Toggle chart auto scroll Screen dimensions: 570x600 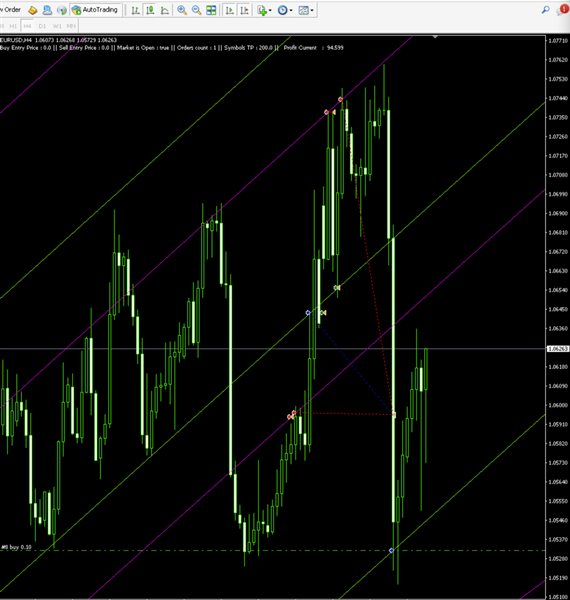[230, 10]
